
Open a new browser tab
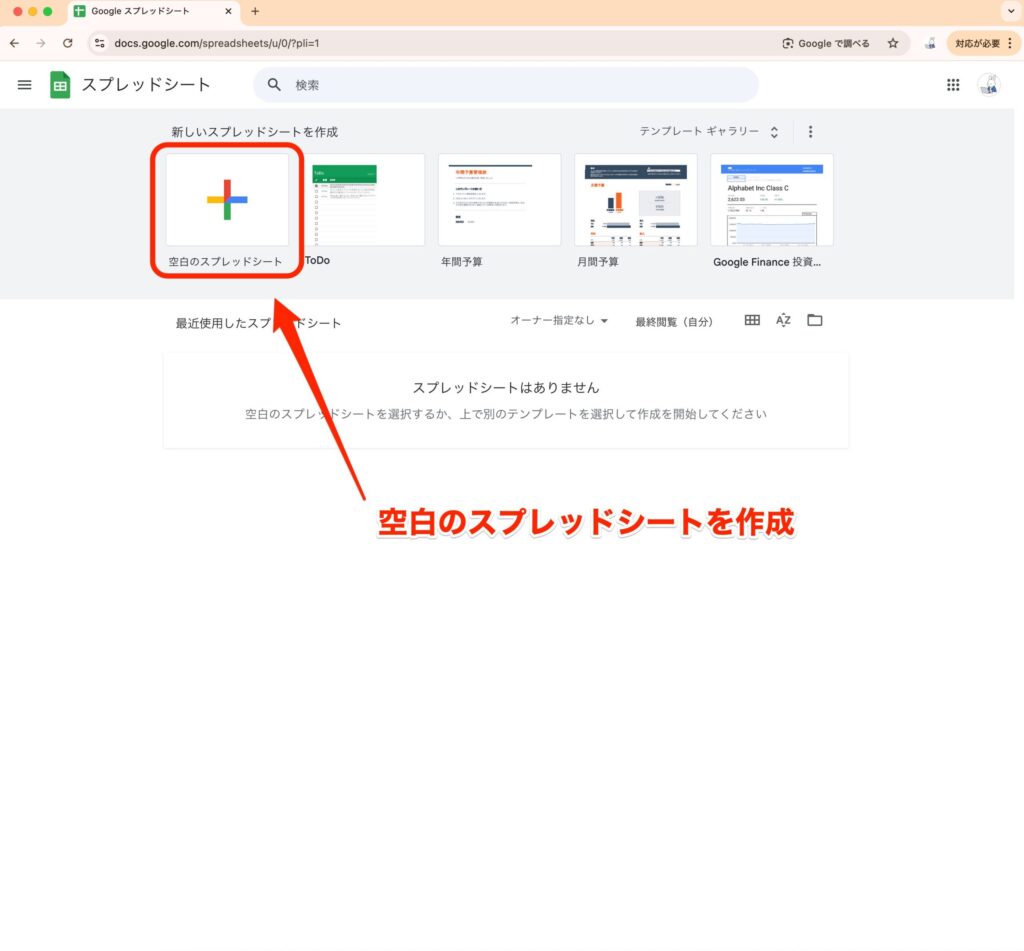click(x=255, y=11)
